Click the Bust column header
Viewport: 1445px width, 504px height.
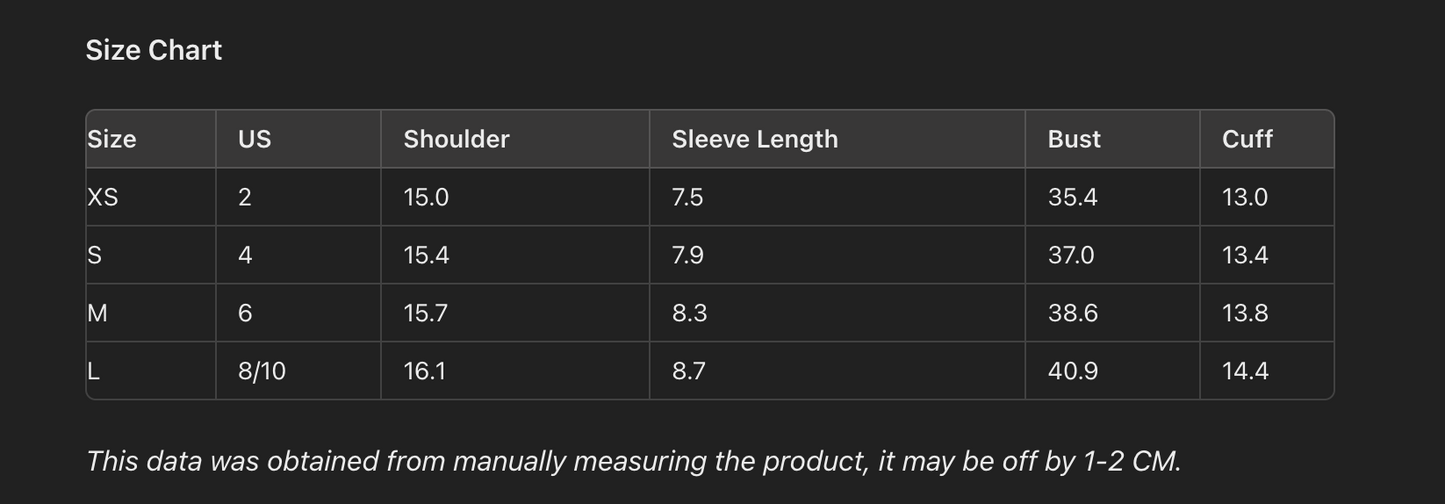[x=1073, y=139]
